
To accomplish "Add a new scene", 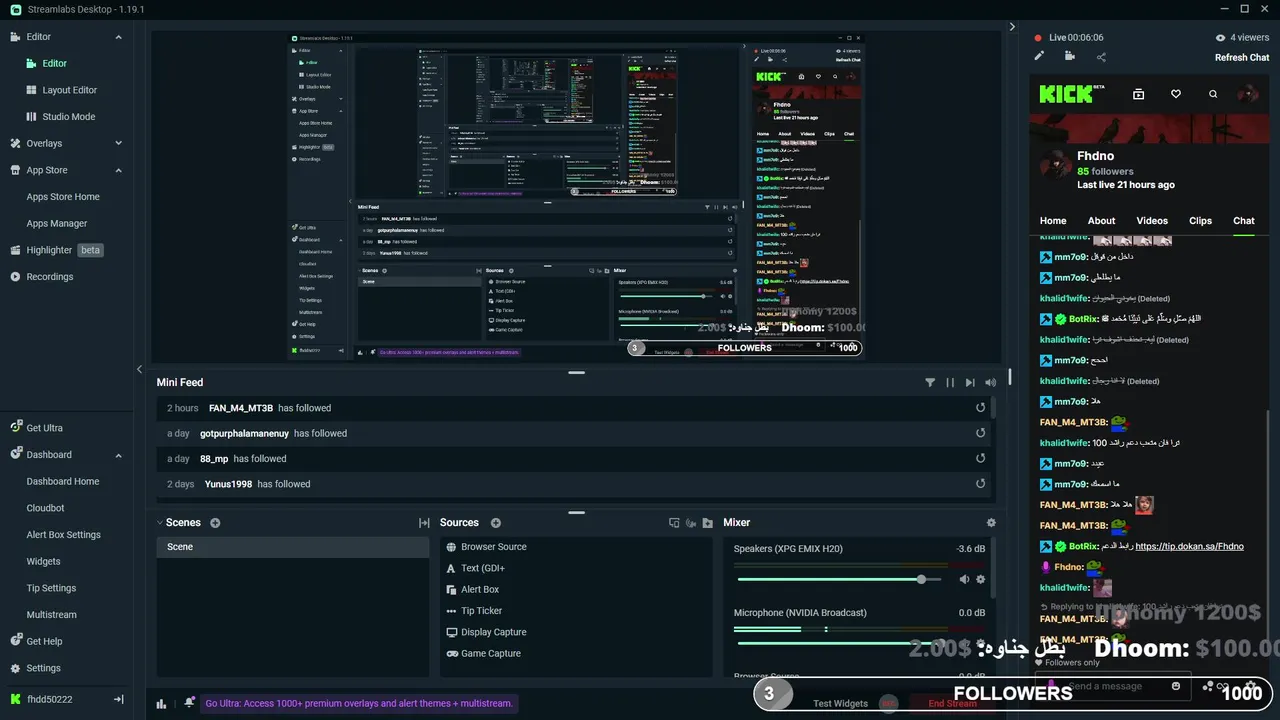I will pyautogui.click(x=215, y=523).
